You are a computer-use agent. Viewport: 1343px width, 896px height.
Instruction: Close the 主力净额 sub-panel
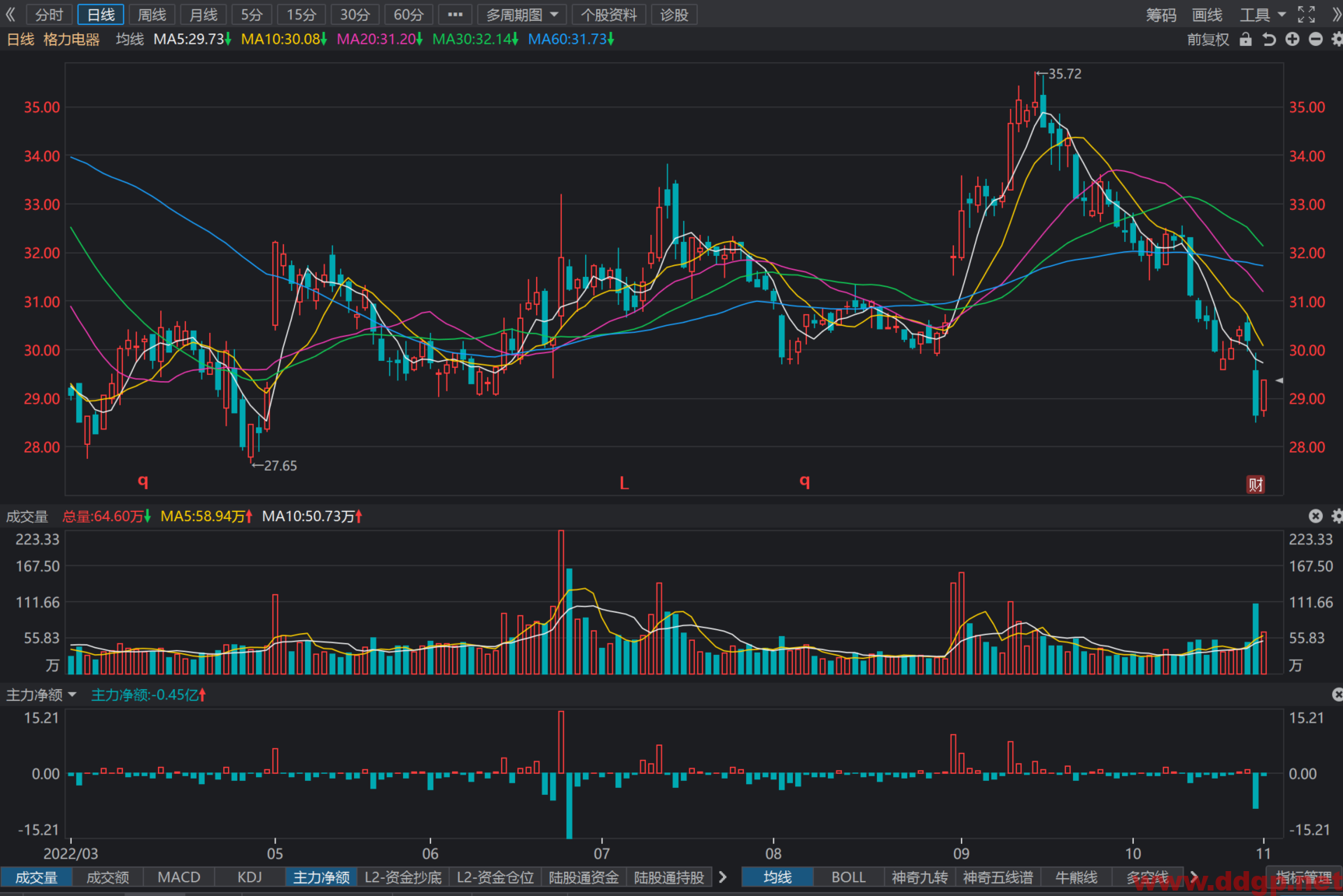1338,694
